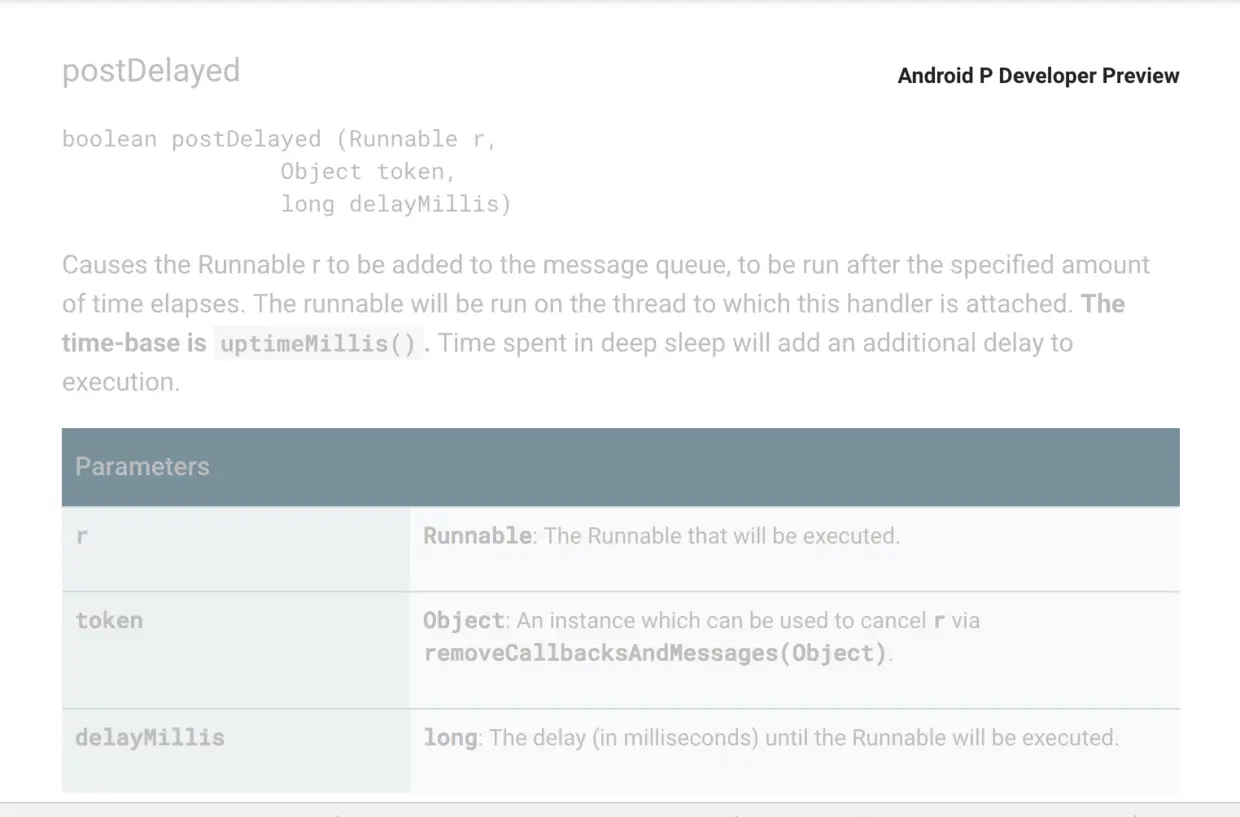Open Object link in token row
Viewport: 1240px width, 817px height.
463,621
